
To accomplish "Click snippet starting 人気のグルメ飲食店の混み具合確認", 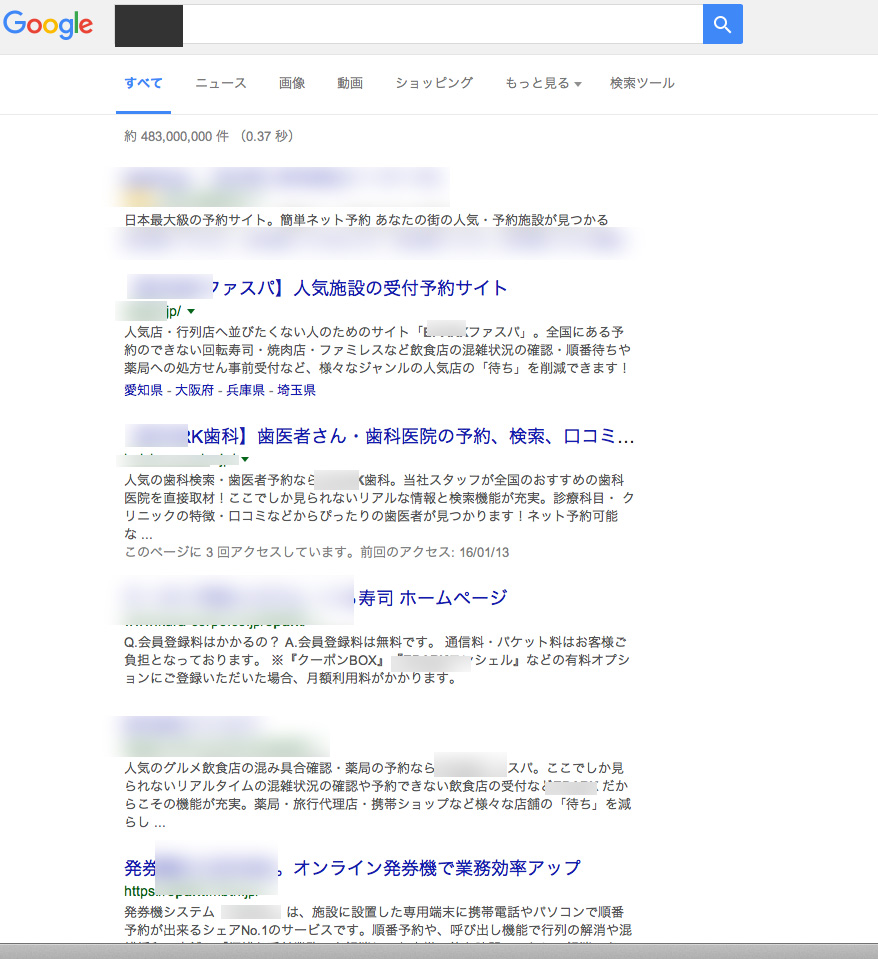I will pyautogui.click(x=377, y=794).
